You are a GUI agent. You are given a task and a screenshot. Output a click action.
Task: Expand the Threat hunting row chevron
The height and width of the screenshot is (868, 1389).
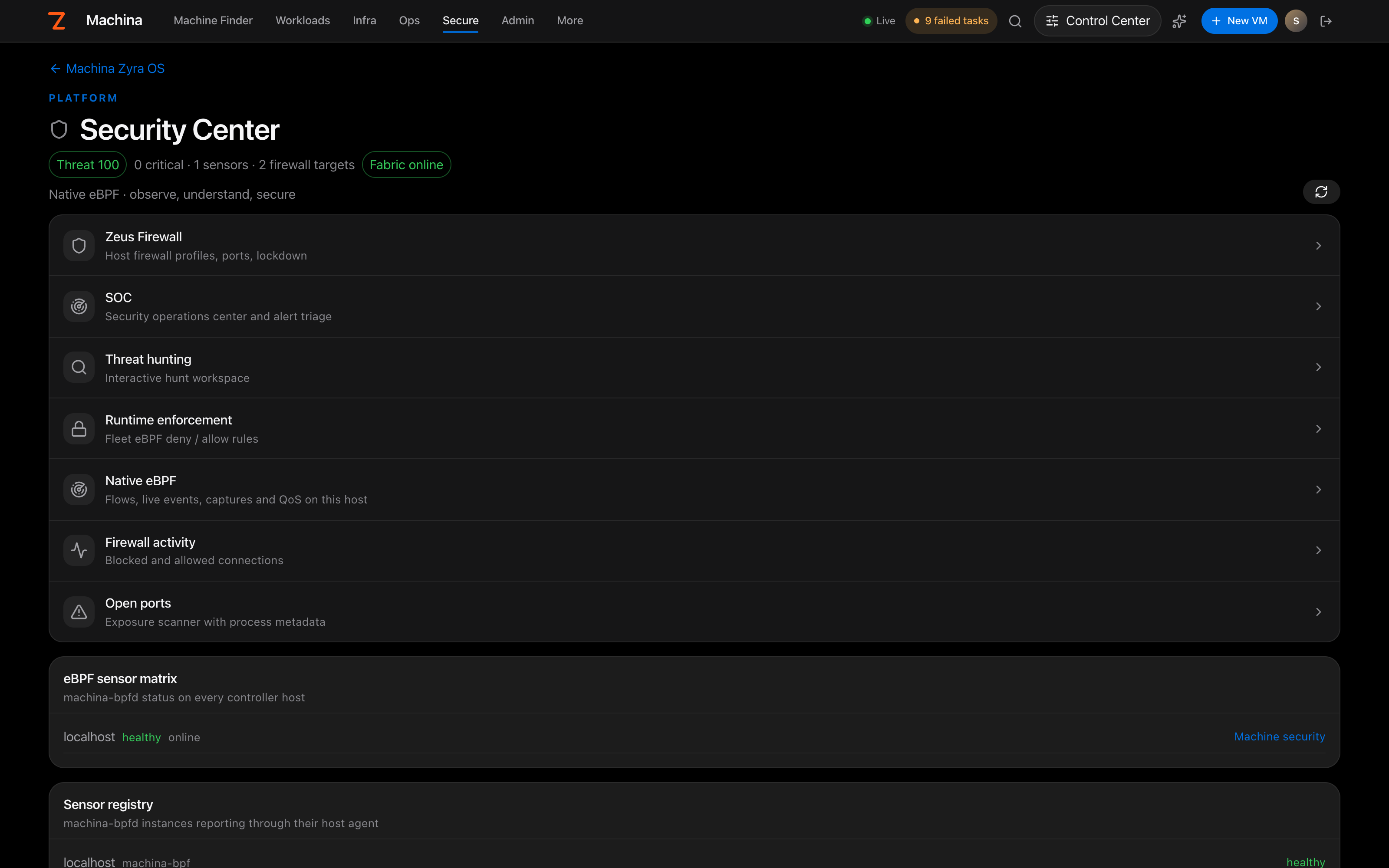tap(1318, 368)
